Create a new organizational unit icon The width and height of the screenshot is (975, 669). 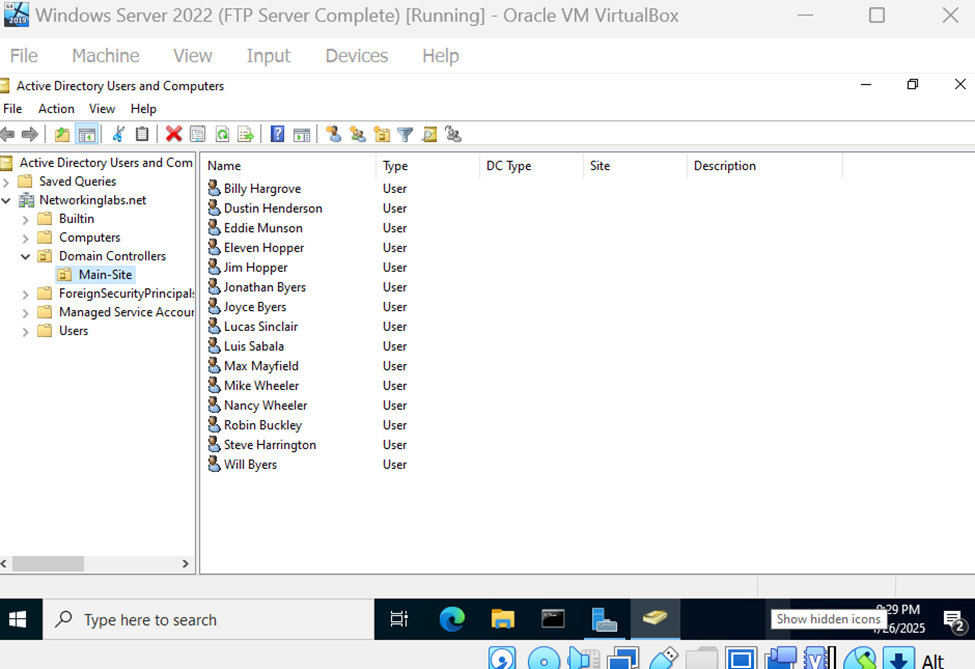click(x=381, y=134)
